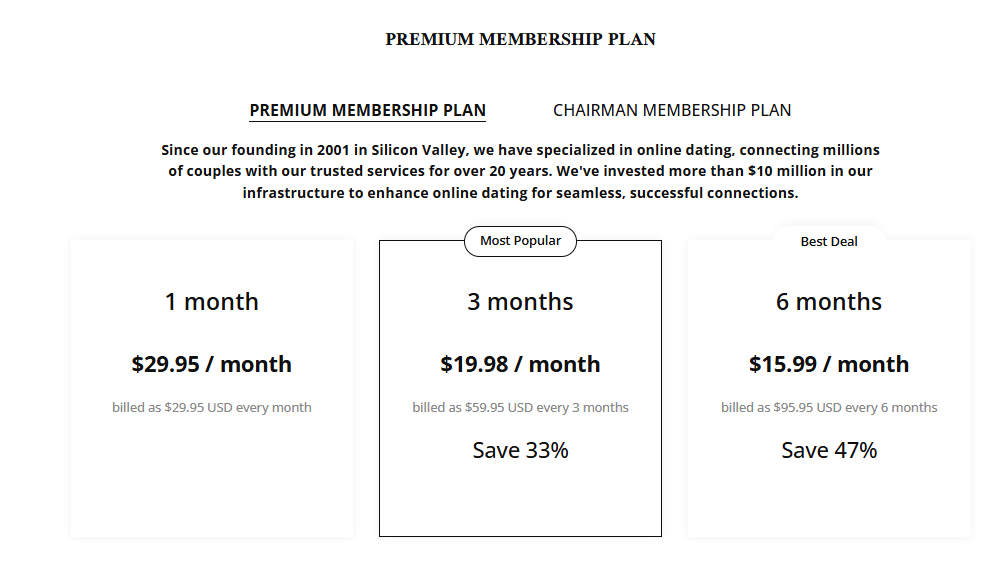Click 'billed as $95.95 USD every 6 months'
This screenshot has height=586, width=992.
point(829,407)
